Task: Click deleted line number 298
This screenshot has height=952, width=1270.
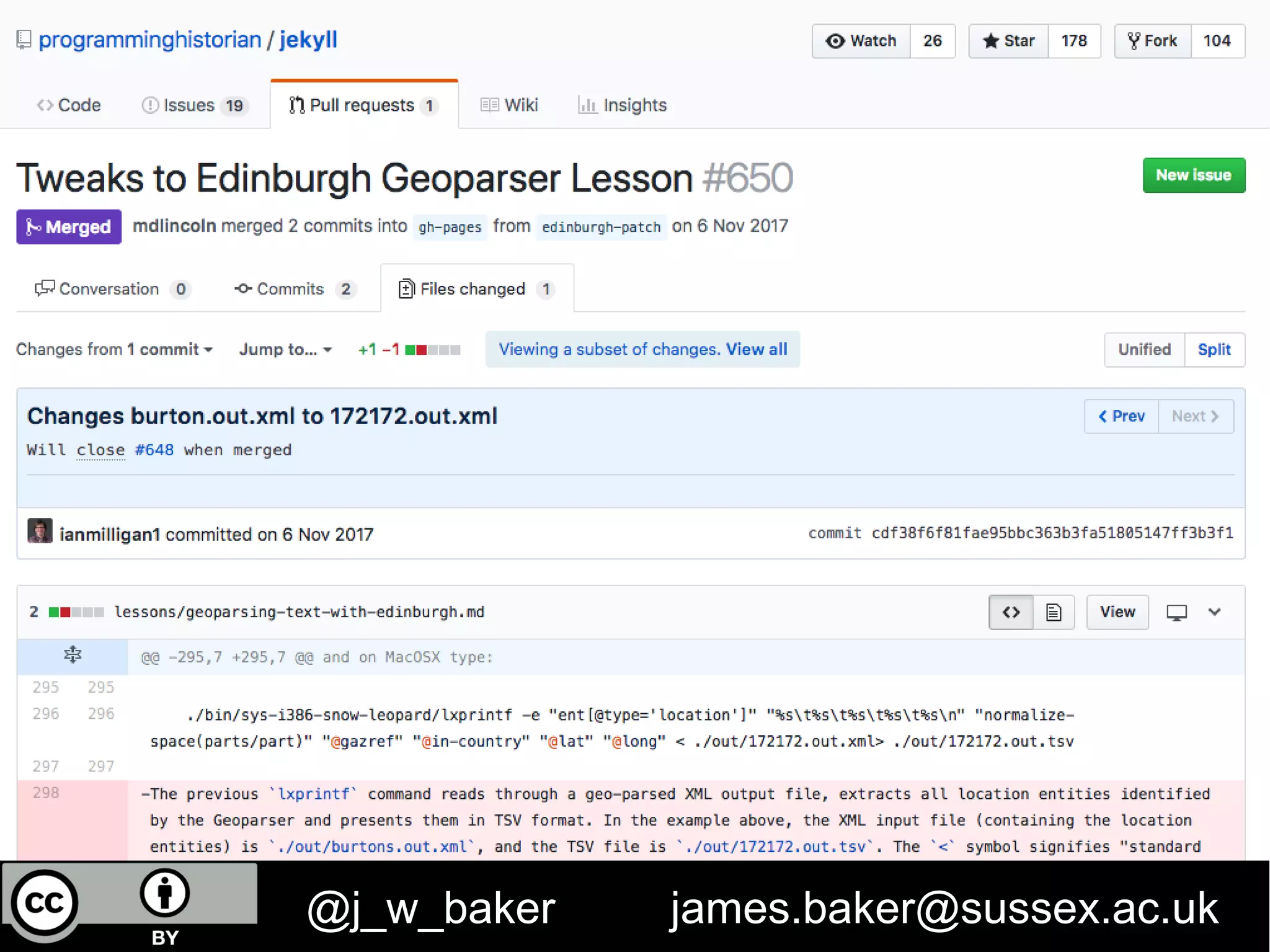Action: click(x=46, y=793)
